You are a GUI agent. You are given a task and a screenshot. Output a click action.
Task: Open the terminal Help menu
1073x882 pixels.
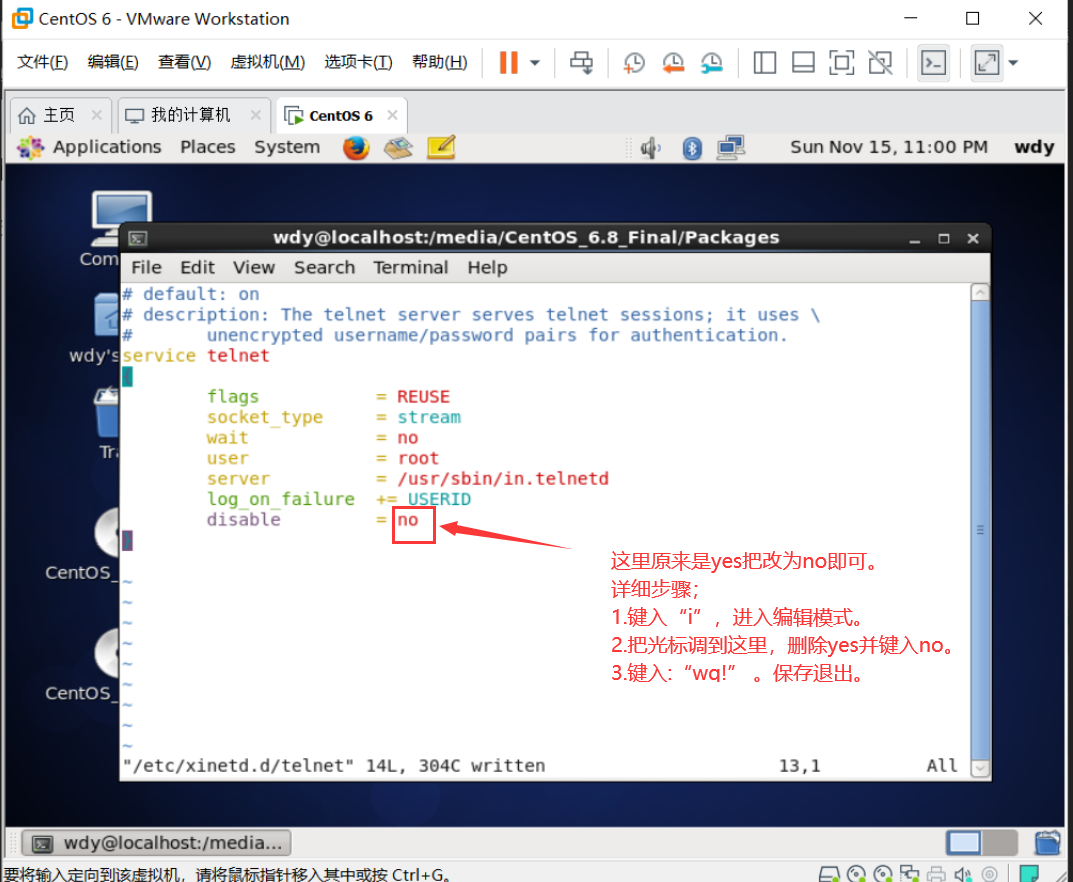click(x=487, y=268)
